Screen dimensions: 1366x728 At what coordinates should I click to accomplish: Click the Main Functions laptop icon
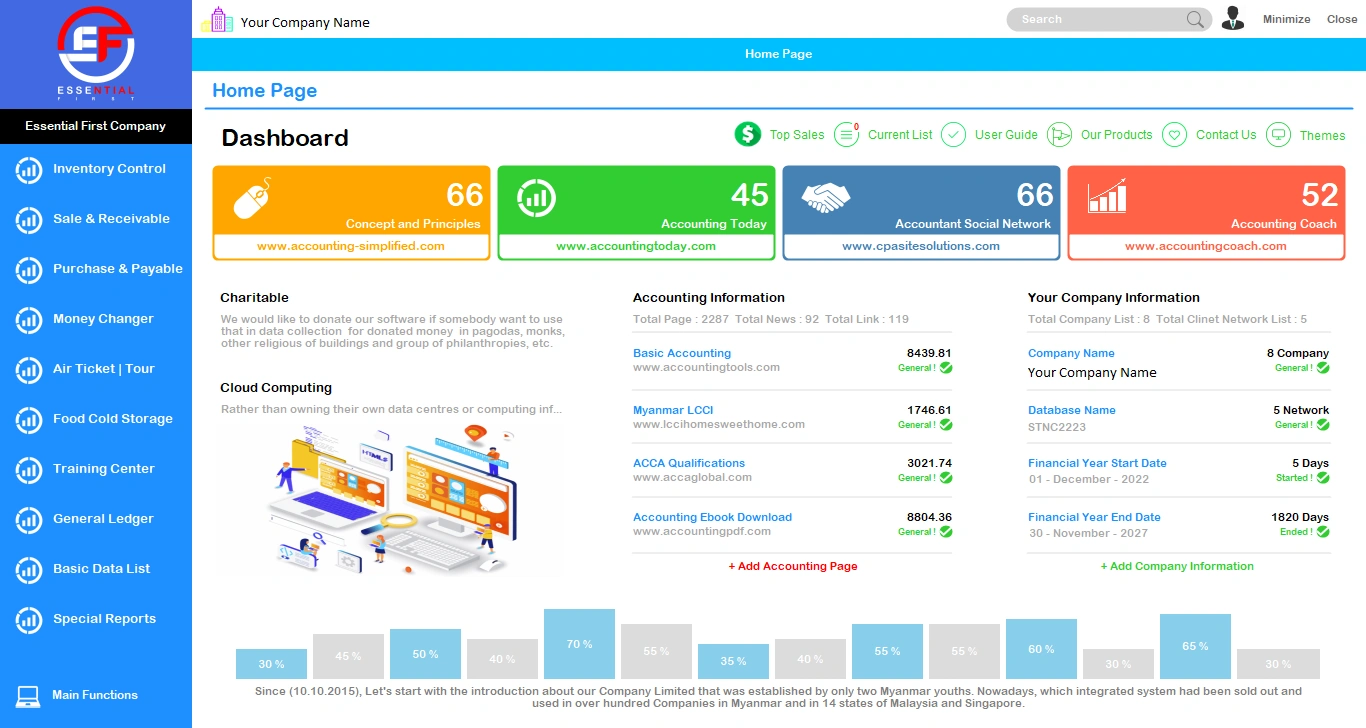(28, 696)
